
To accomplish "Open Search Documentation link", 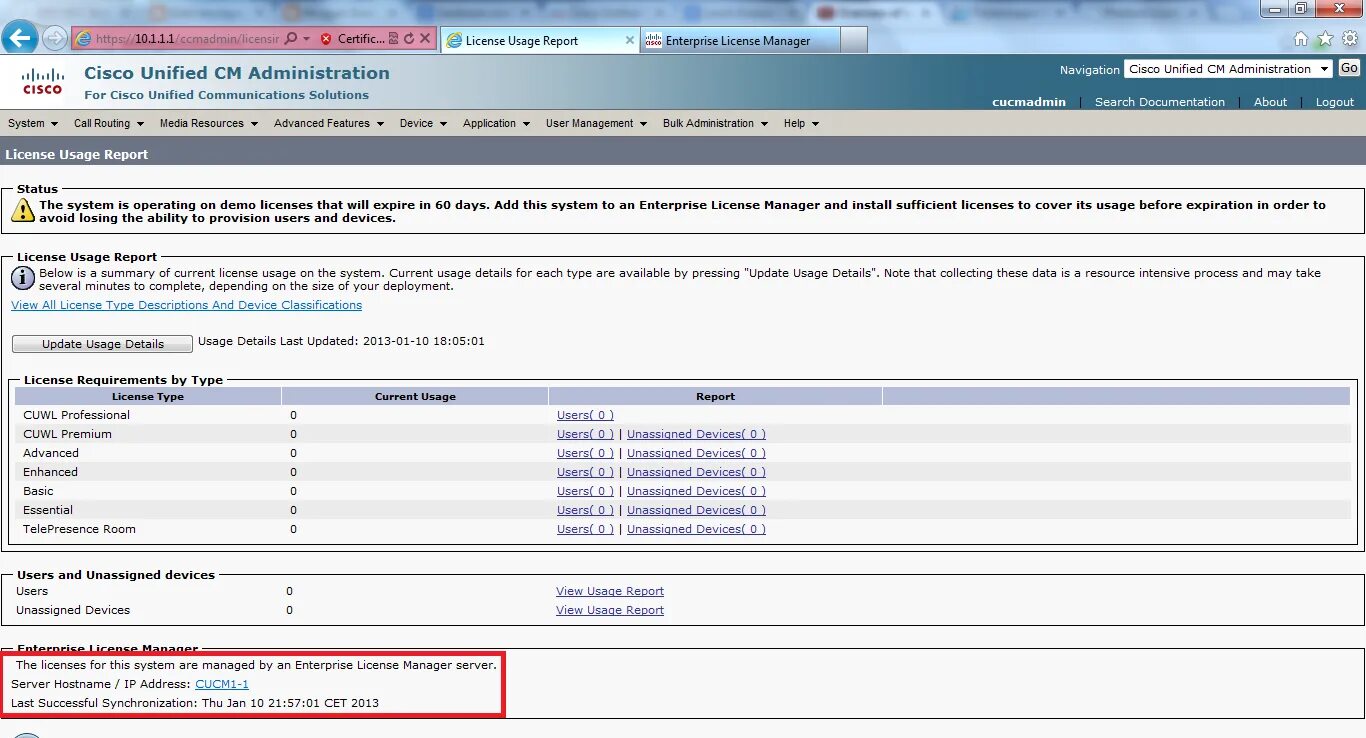I will point(1160,102).
